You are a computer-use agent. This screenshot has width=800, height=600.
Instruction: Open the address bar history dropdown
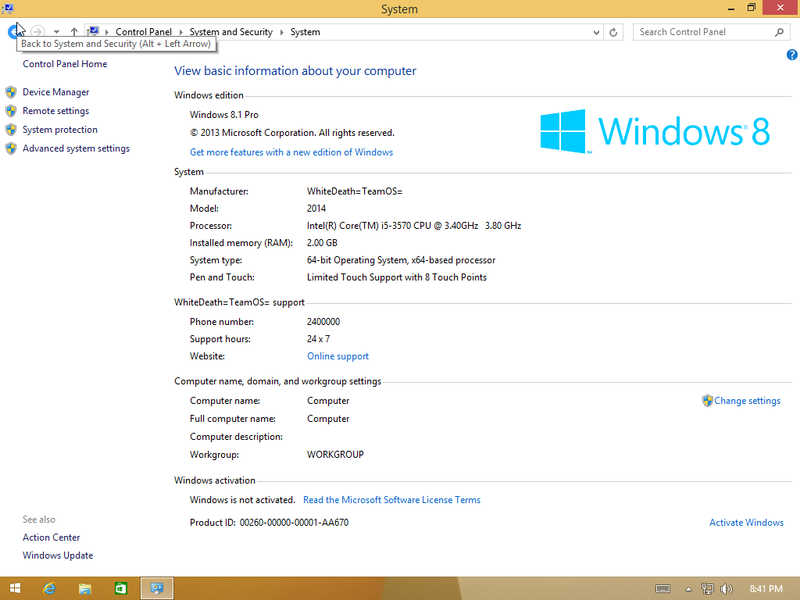[x=596, y=32]
